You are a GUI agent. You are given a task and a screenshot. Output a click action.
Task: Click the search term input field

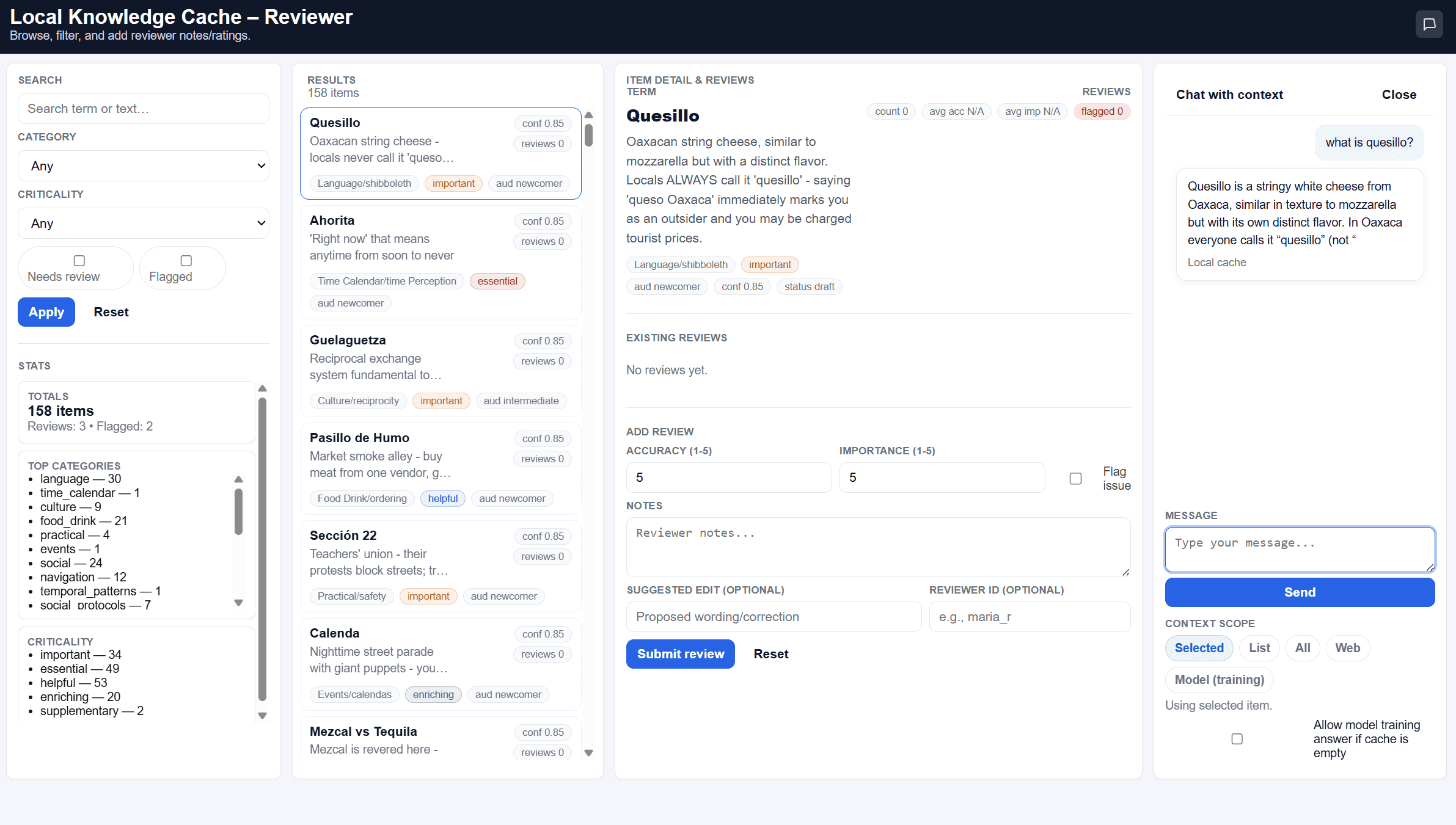[x=143, y=108]
